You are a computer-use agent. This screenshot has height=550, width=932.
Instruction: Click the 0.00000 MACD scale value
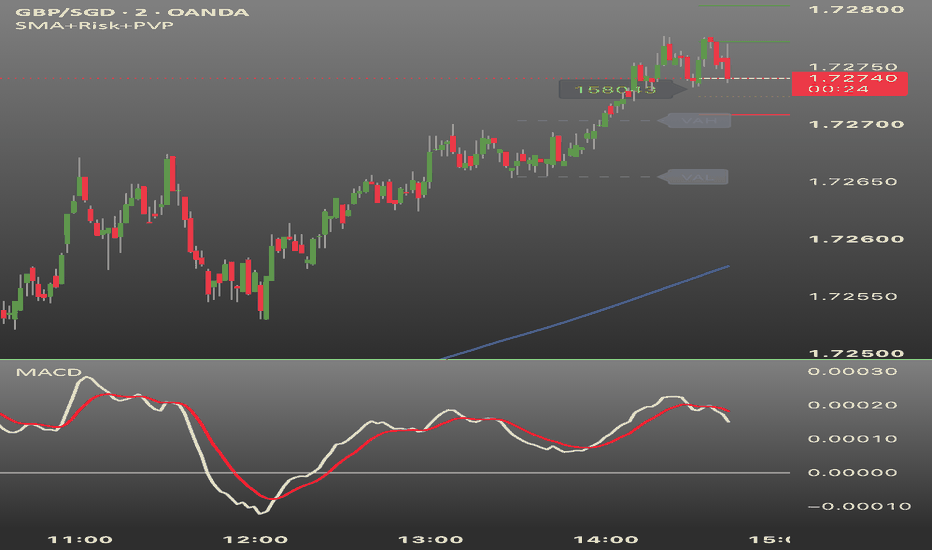click(852, 473)
